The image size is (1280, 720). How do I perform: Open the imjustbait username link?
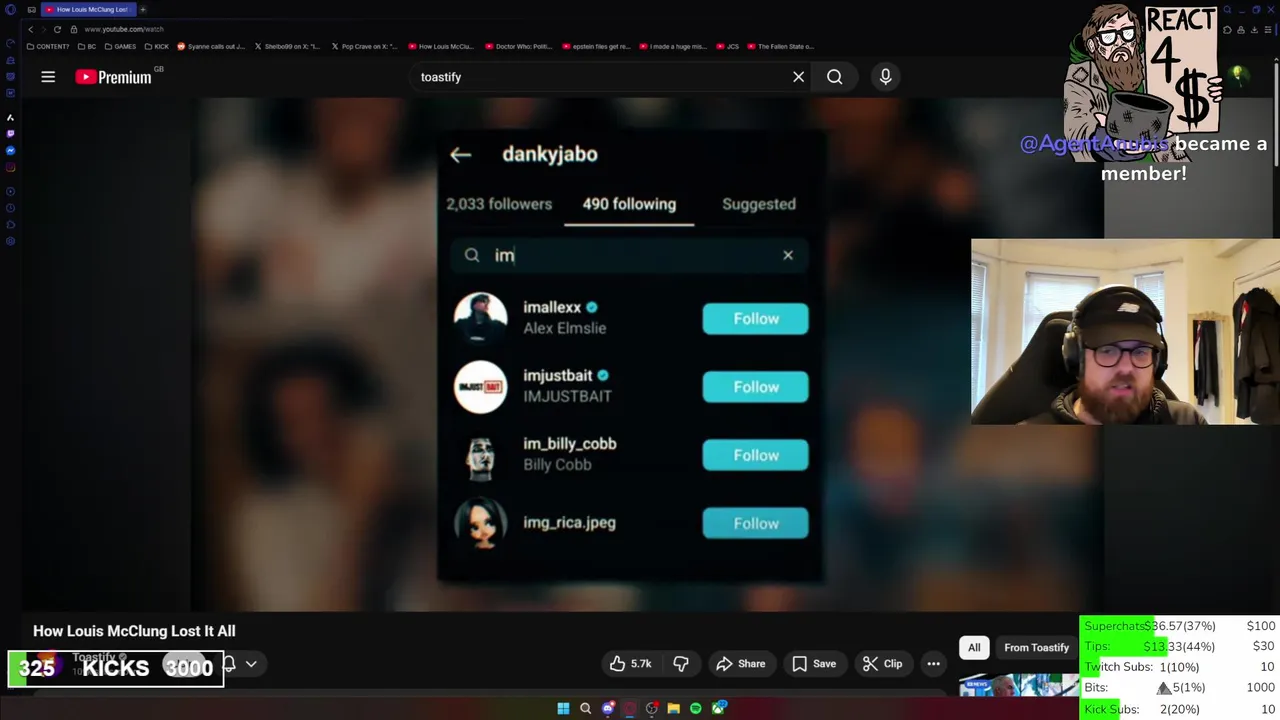click(x=558, y=375)
